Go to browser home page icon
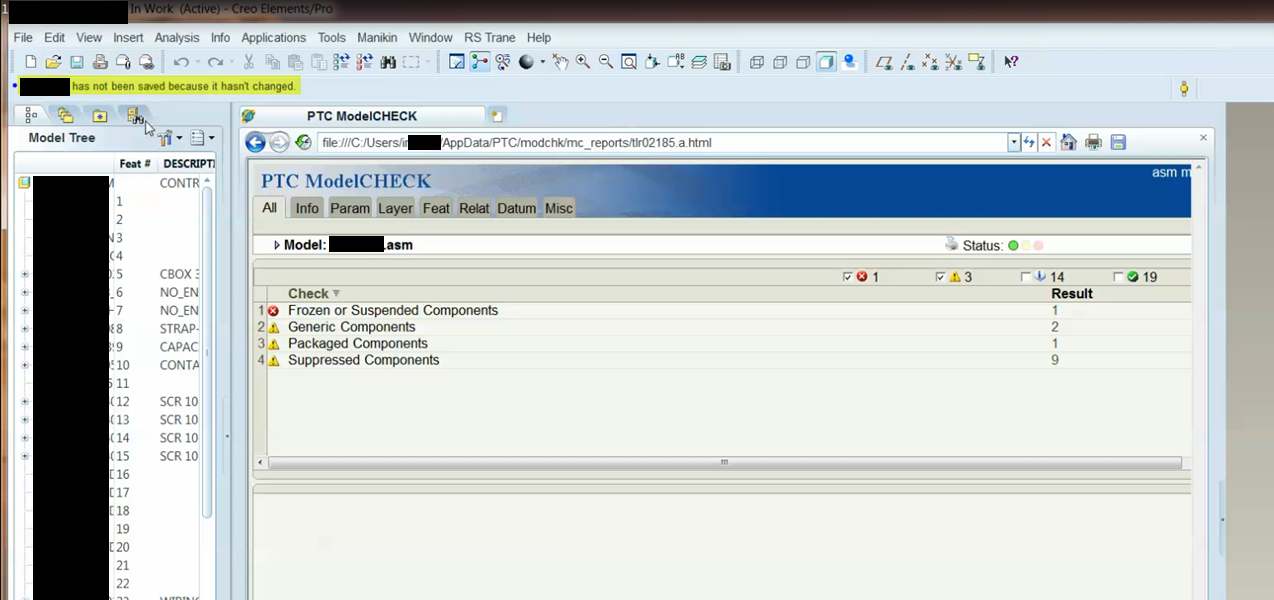 1069,142
